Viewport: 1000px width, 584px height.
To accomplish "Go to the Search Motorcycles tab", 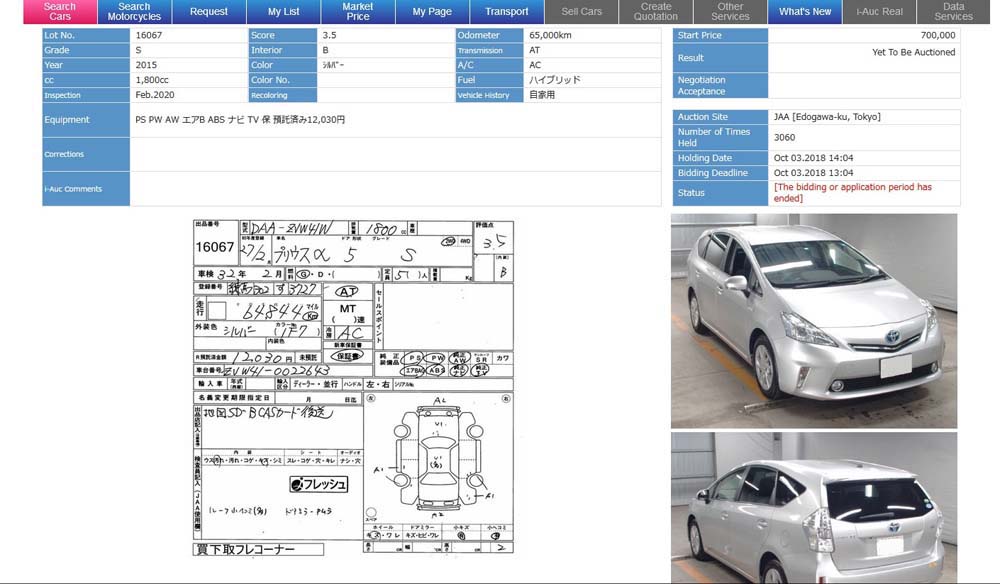I will (x=134, y=11).
